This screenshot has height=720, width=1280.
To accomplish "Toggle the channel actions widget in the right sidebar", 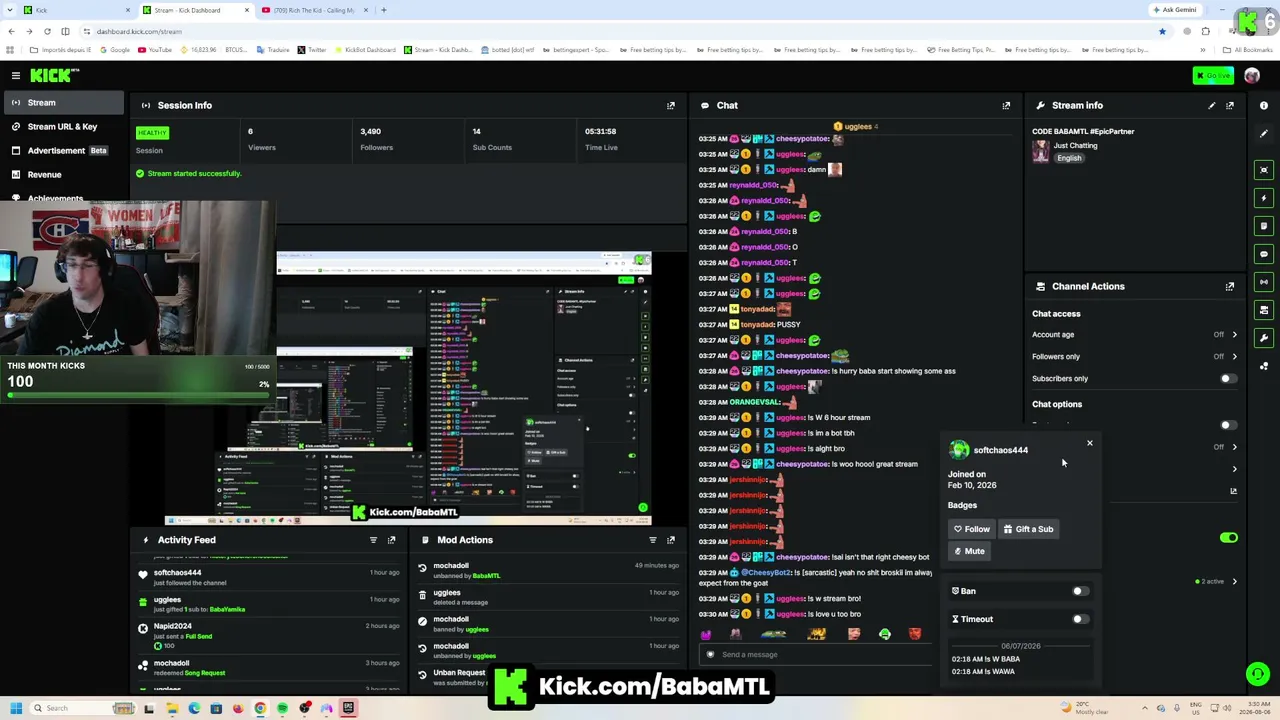I will point(1264,310).
